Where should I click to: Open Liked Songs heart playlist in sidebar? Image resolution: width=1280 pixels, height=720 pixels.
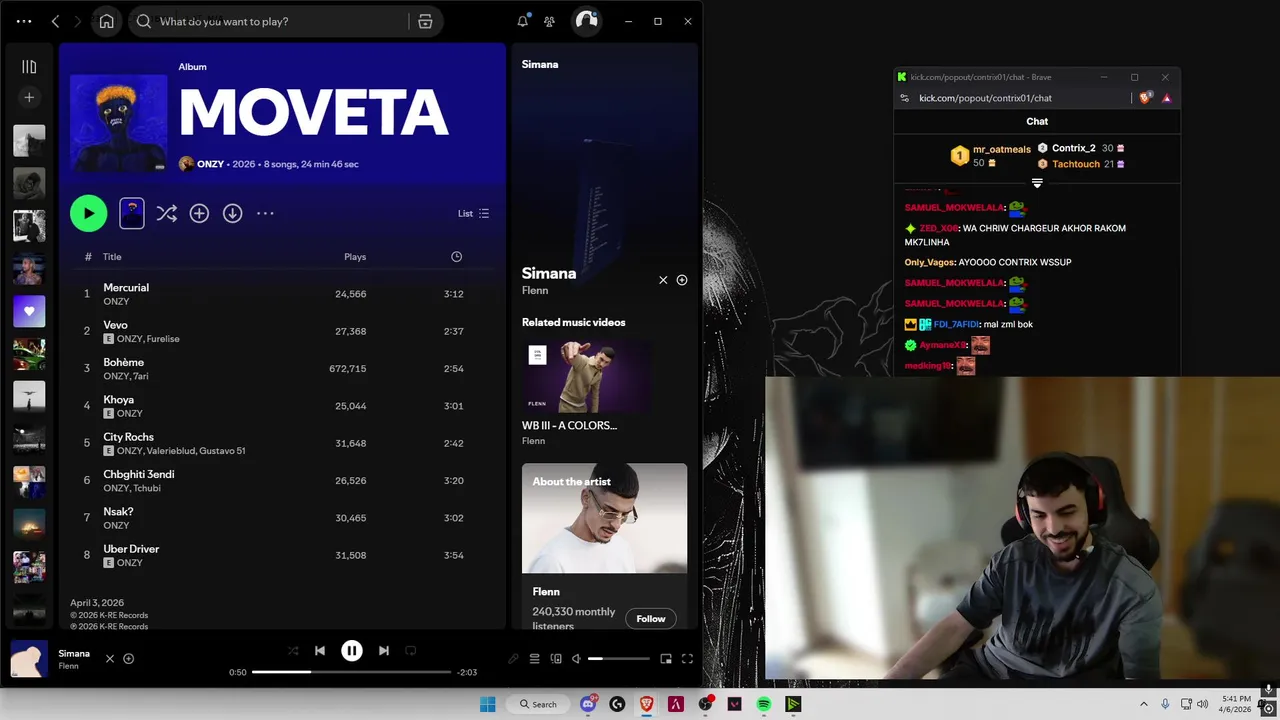(29, 311)
